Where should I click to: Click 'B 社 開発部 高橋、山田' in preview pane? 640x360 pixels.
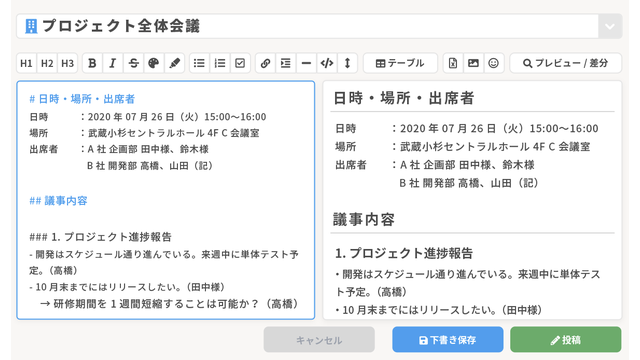coord(469,183)
